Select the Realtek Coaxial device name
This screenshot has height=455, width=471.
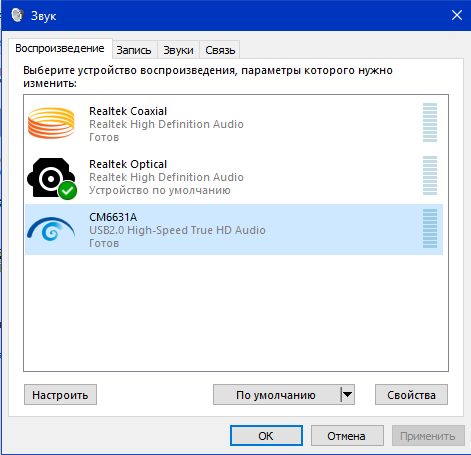128,111
